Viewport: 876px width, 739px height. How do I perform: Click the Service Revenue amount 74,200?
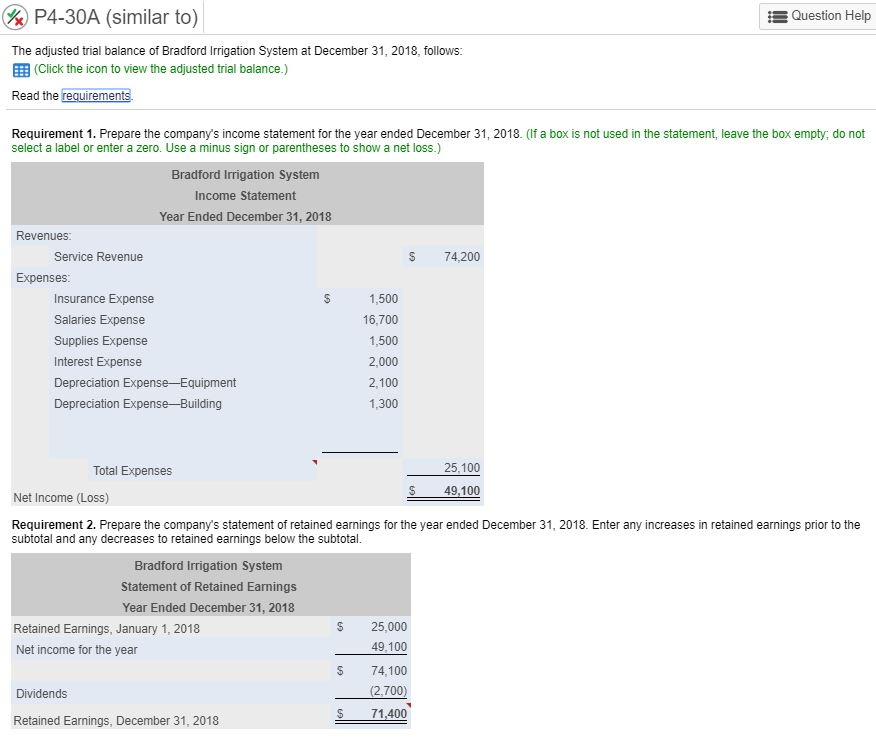[x=461, y=256]
